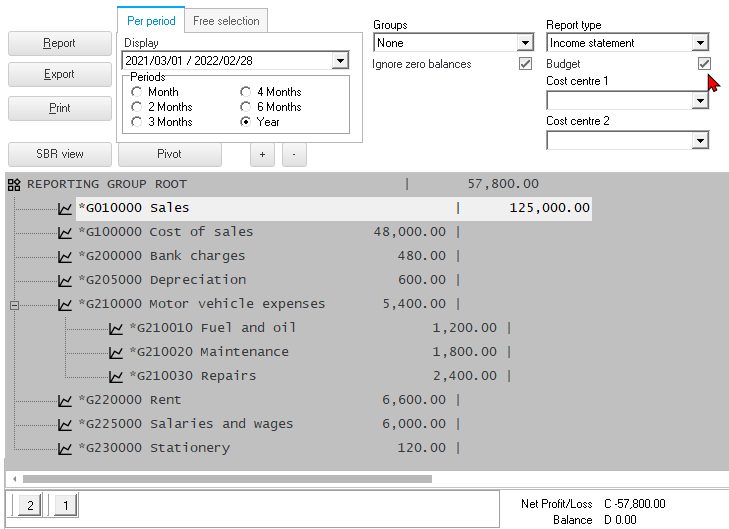Click the chart icon beside Depreciation

(65, 280)
